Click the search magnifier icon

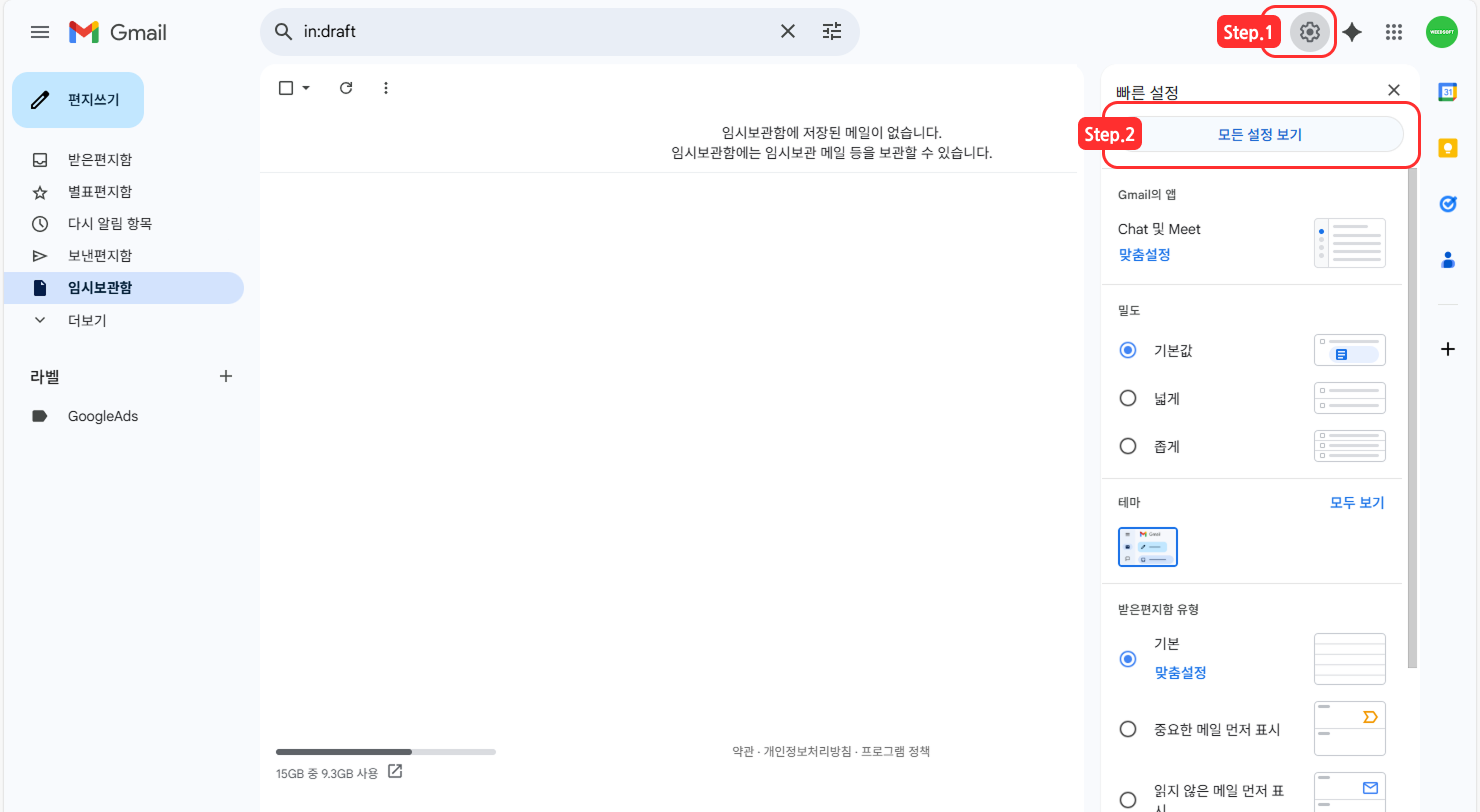coord(284,31)
